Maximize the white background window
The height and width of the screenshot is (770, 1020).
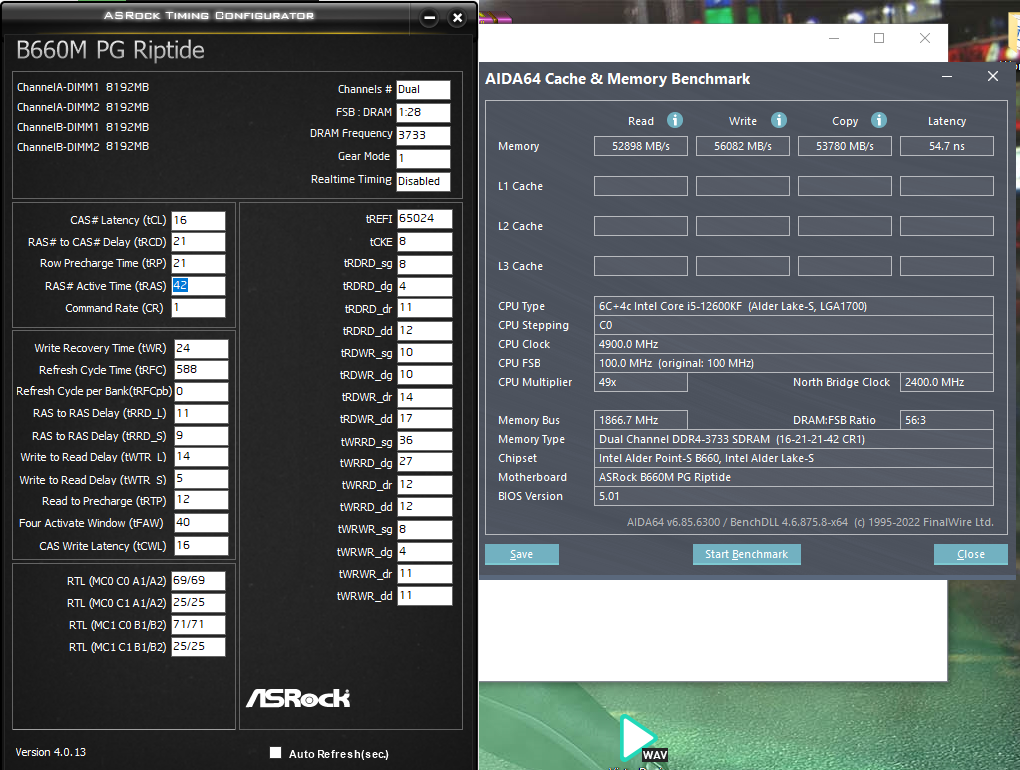(x=879, y=38)
